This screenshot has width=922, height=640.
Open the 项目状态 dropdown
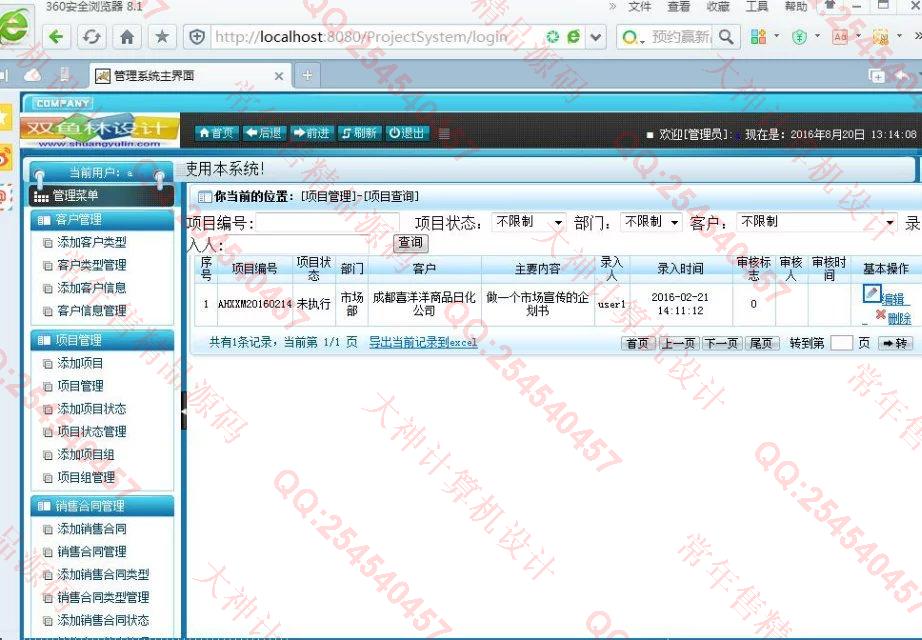click(x=529, y=222)
